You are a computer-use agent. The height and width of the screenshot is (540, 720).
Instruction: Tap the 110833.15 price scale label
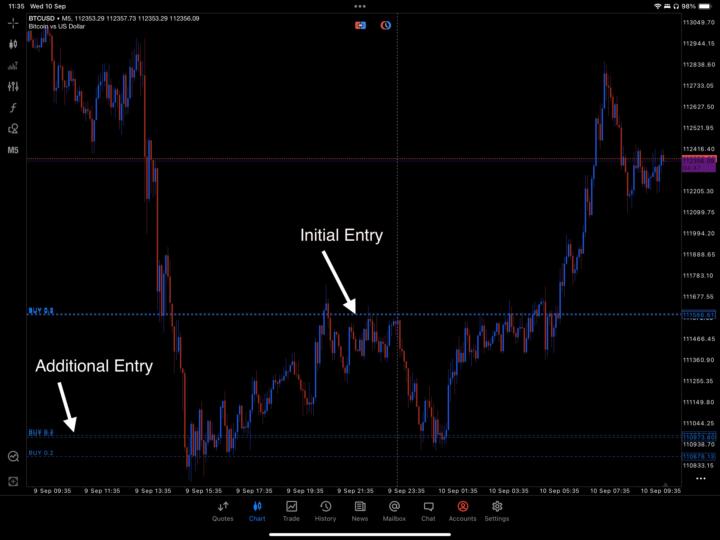point(698,466)
